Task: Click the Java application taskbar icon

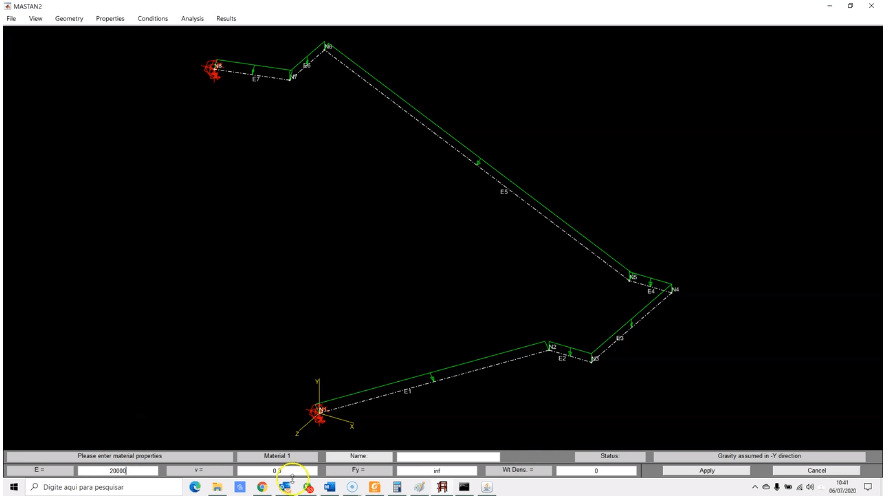Action: [x=487, y=488]
